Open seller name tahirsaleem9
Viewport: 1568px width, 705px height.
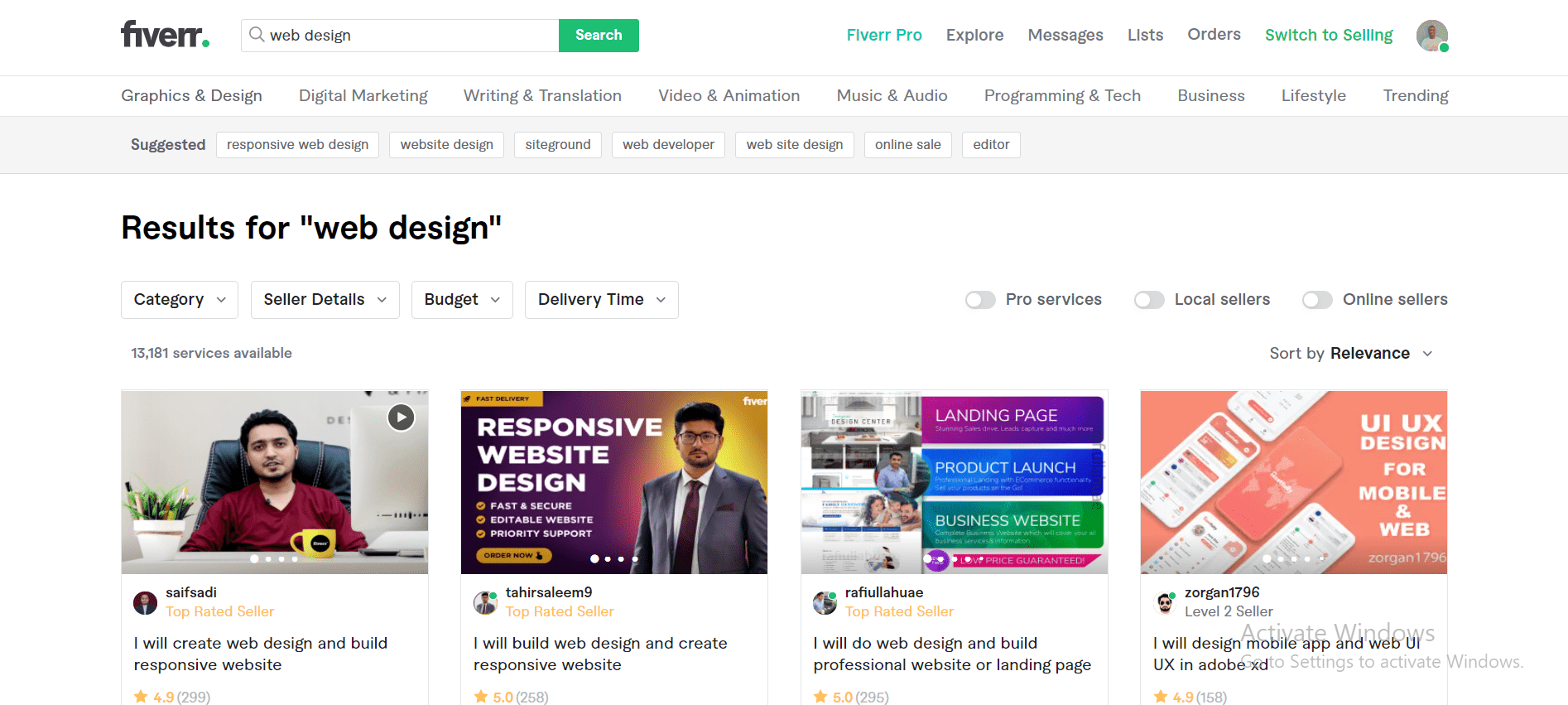pos(549,592)
